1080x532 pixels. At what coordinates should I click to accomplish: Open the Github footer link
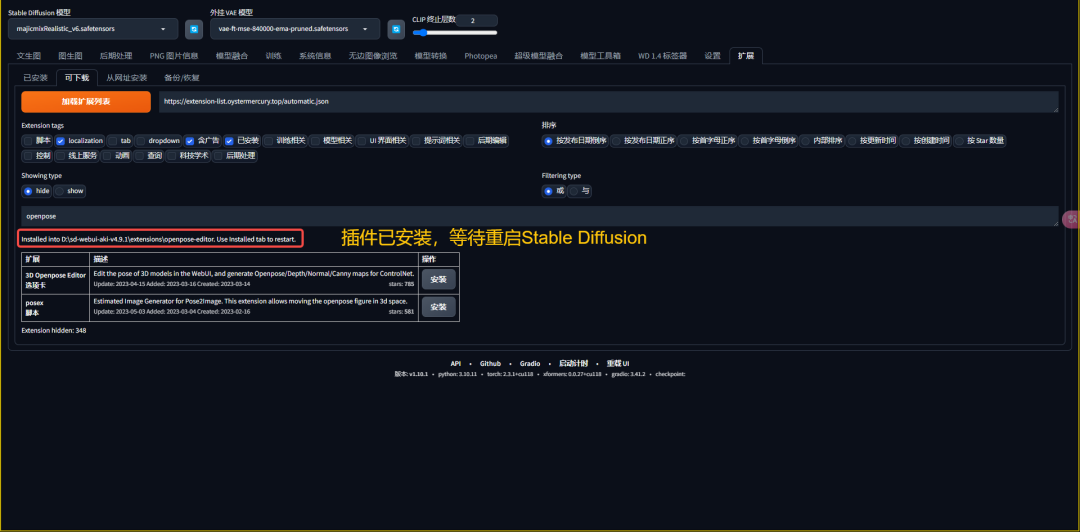click(490, 363)
